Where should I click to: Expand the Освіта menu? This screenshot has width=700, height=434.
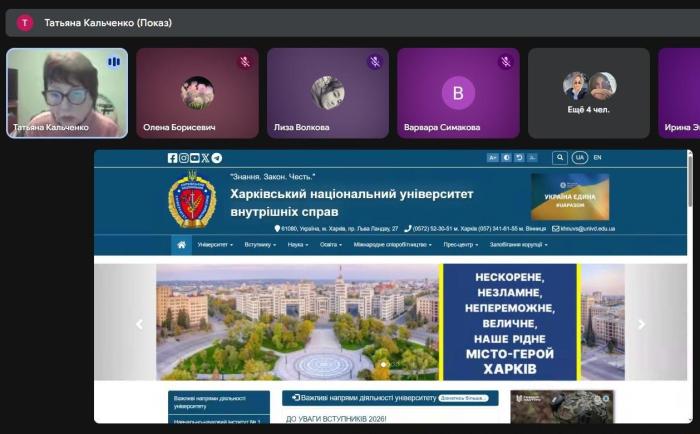[x=331, y=245]
